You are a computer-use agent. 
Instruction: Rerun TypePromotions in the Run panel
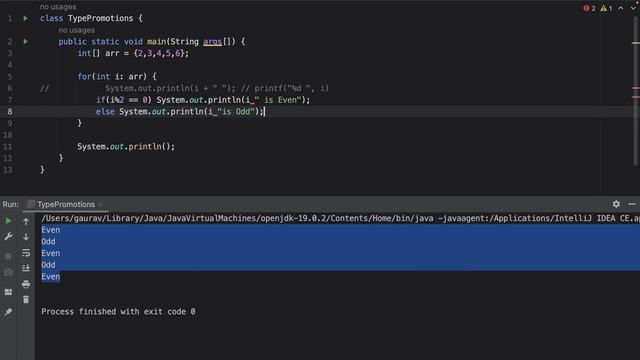8,221
